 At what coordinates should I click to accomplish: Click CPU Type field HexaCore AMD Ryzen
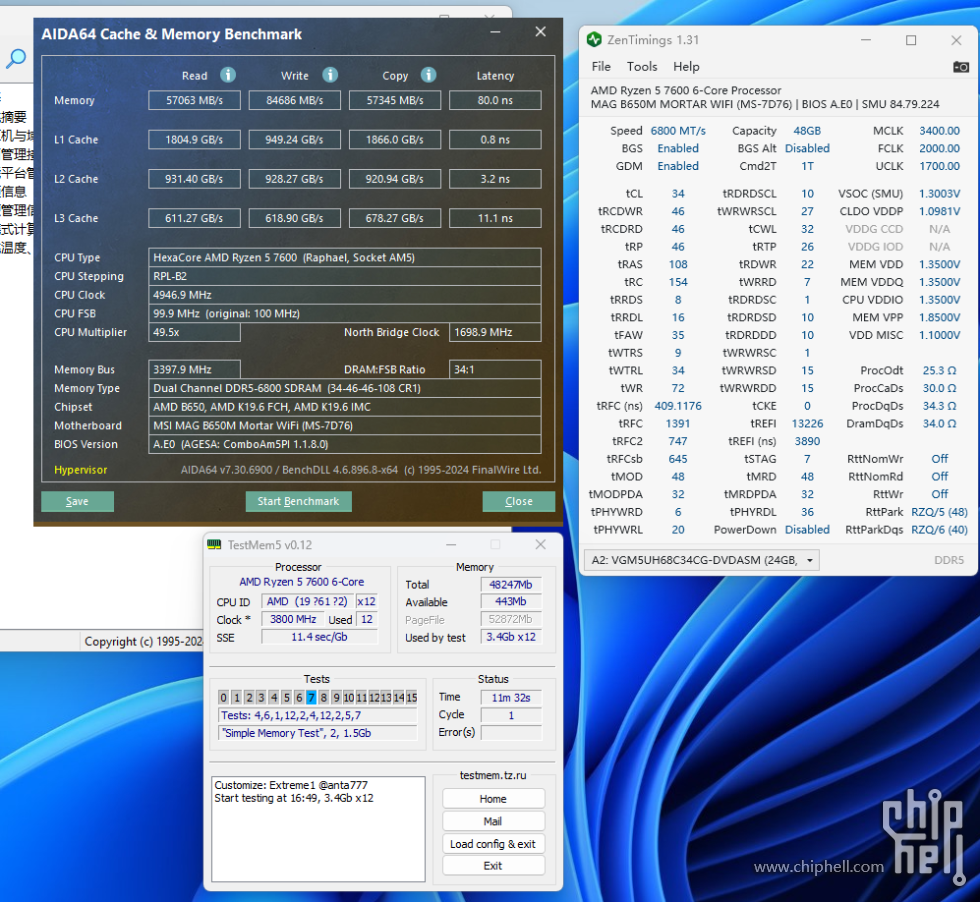[344, 258]
